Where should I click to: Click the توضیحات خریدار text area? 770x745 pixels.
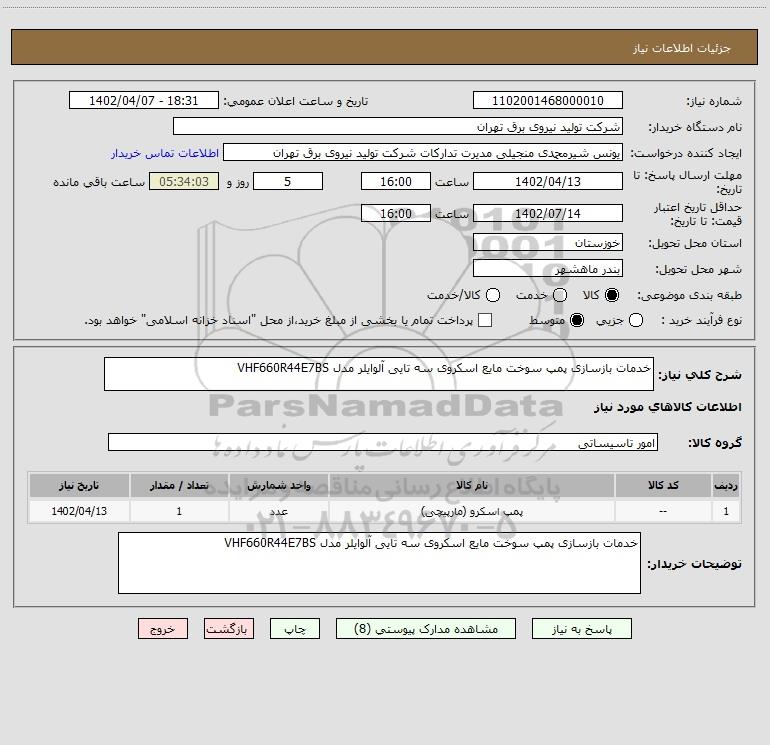click(379, 563)
